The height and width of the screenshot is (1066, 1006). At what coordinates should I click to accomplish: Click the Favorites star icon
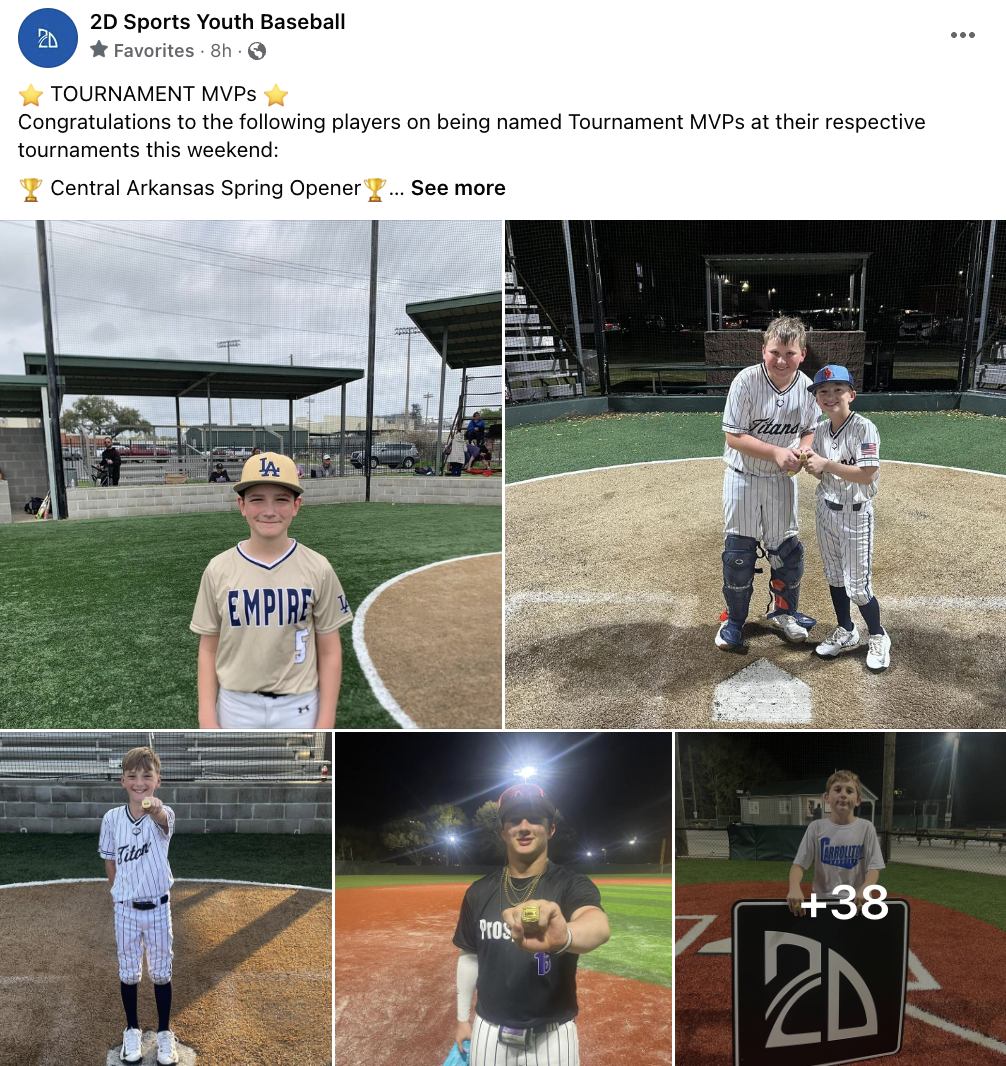[99, 50]
